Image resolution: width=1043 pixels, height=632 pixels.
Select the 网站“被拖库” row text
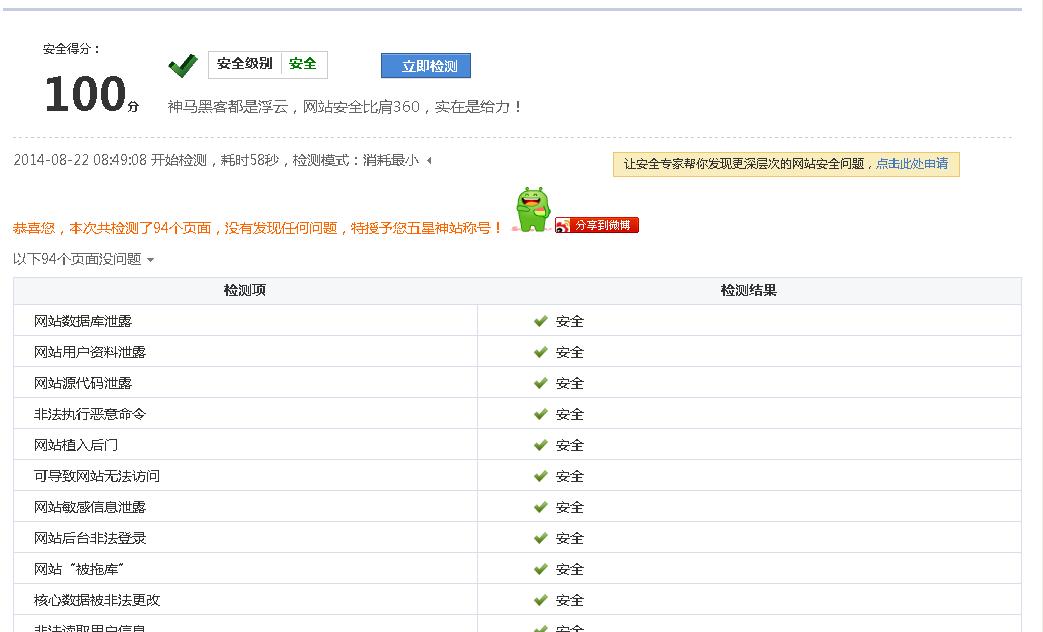[79, 569]
